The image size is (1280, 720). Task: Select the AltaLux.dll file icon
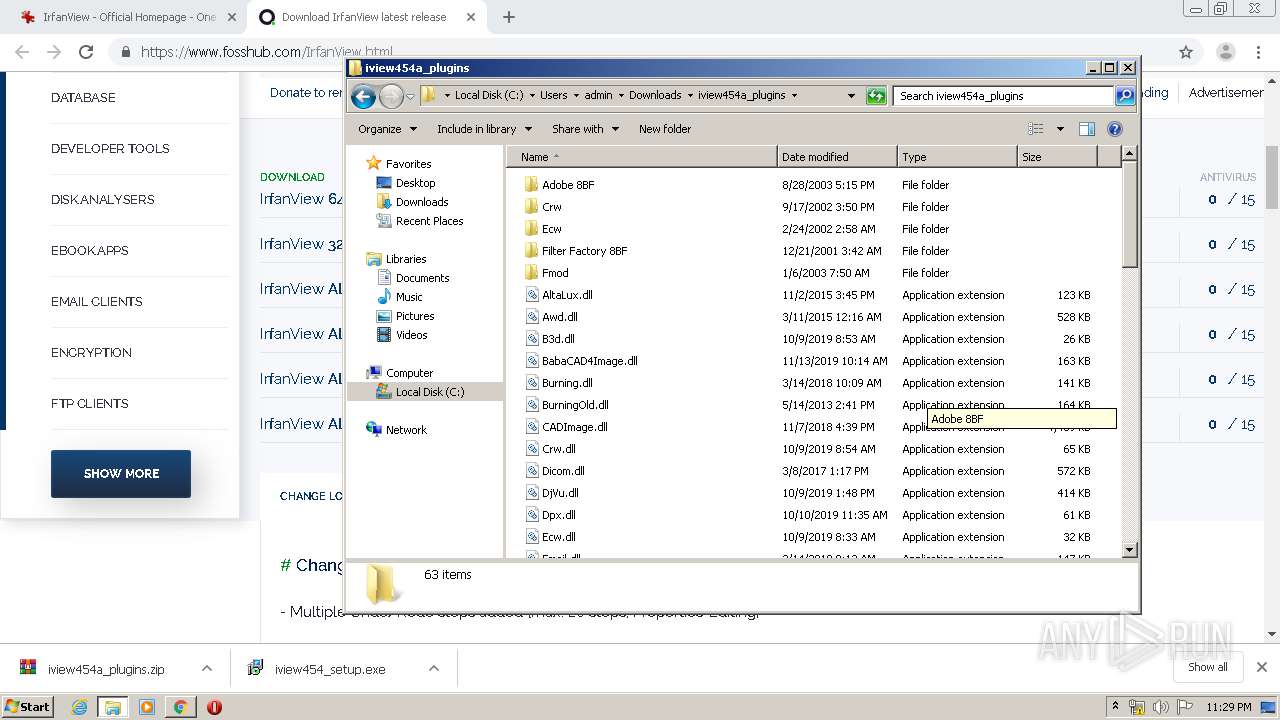tap(532, 295)
